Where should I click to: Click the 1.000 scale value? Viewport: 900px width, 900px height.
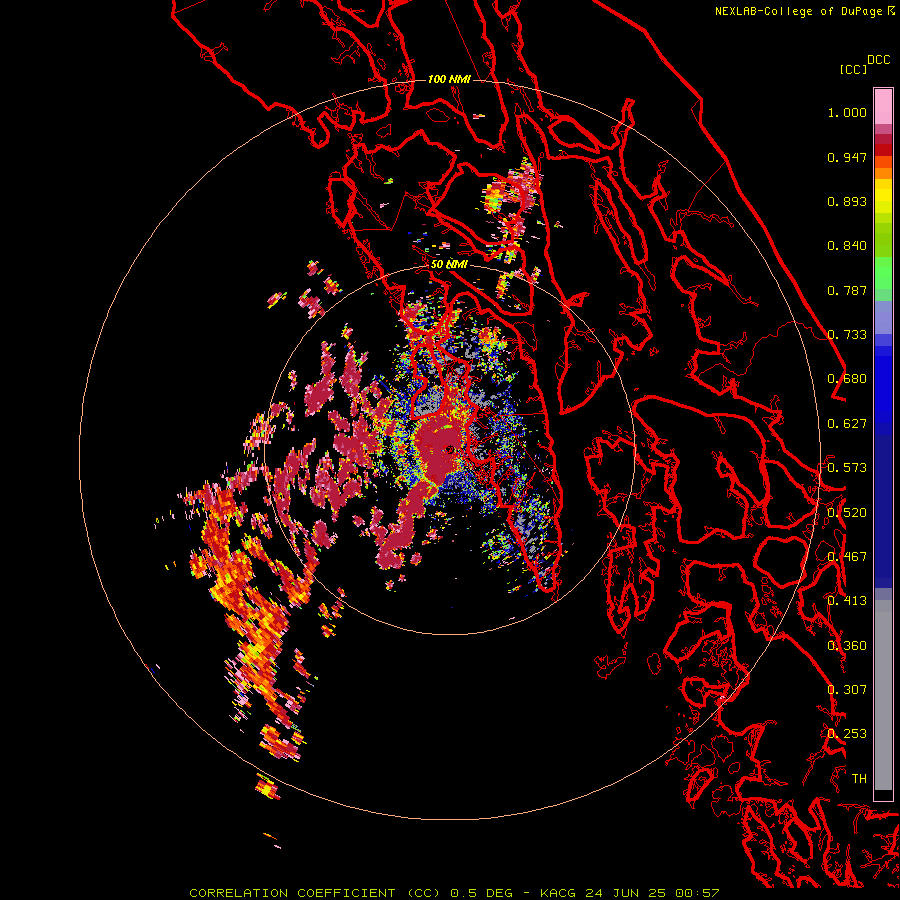click(847, 112)
